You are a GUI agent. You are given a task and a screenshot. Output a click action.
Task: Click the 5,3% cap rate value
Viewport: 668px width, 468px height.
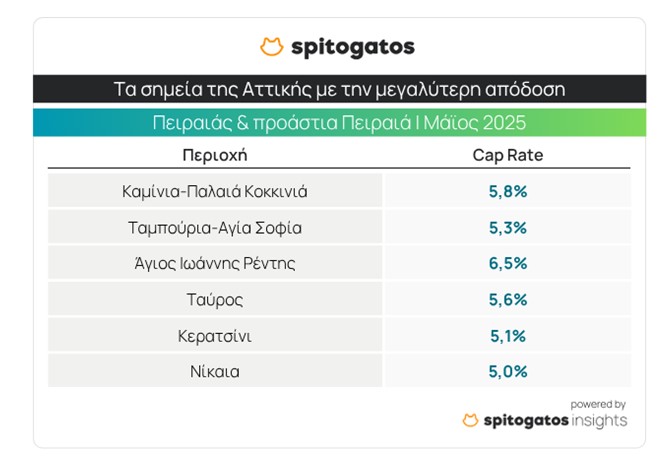click(x=507, y=227)
